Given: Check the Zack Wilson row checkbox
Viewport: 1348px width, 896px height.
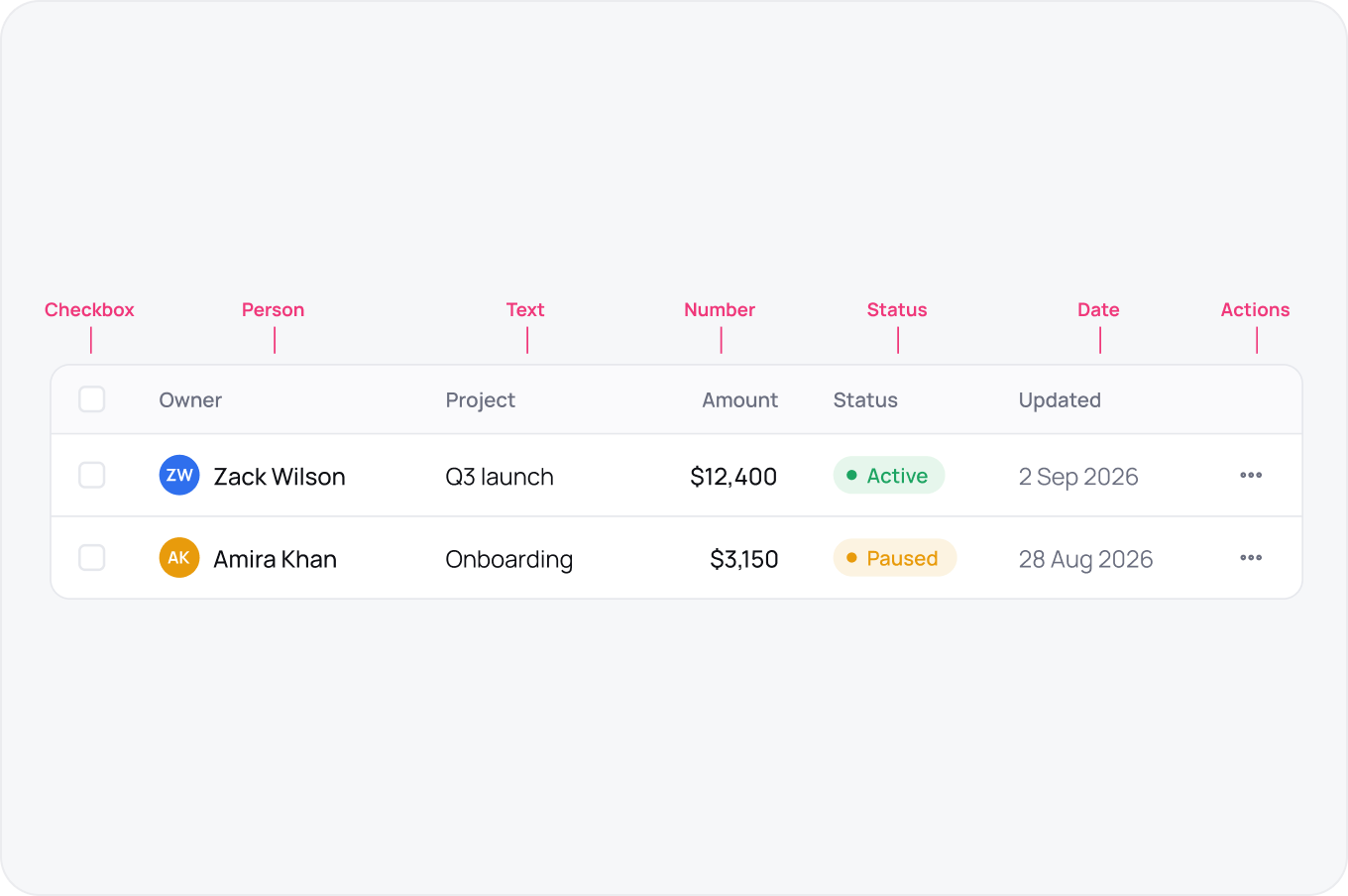Looking at the screenshot, I should 92,476.
